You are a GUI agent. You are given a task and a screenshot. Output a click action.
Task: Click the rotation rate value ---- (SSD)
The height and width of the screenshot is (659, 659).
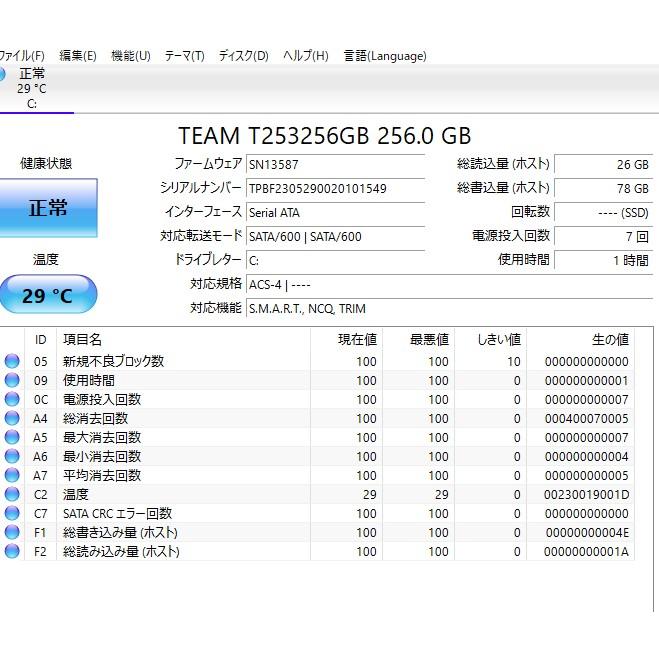tap(604, 212)
